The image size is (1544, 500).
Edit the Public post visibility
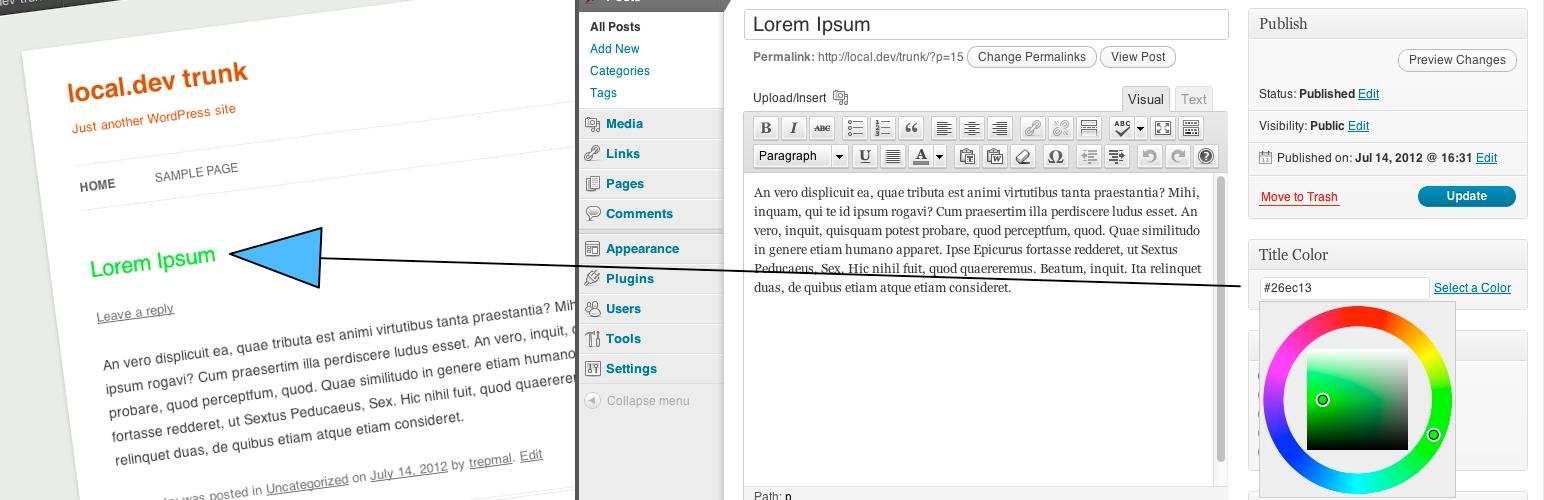pos(1358,126)
